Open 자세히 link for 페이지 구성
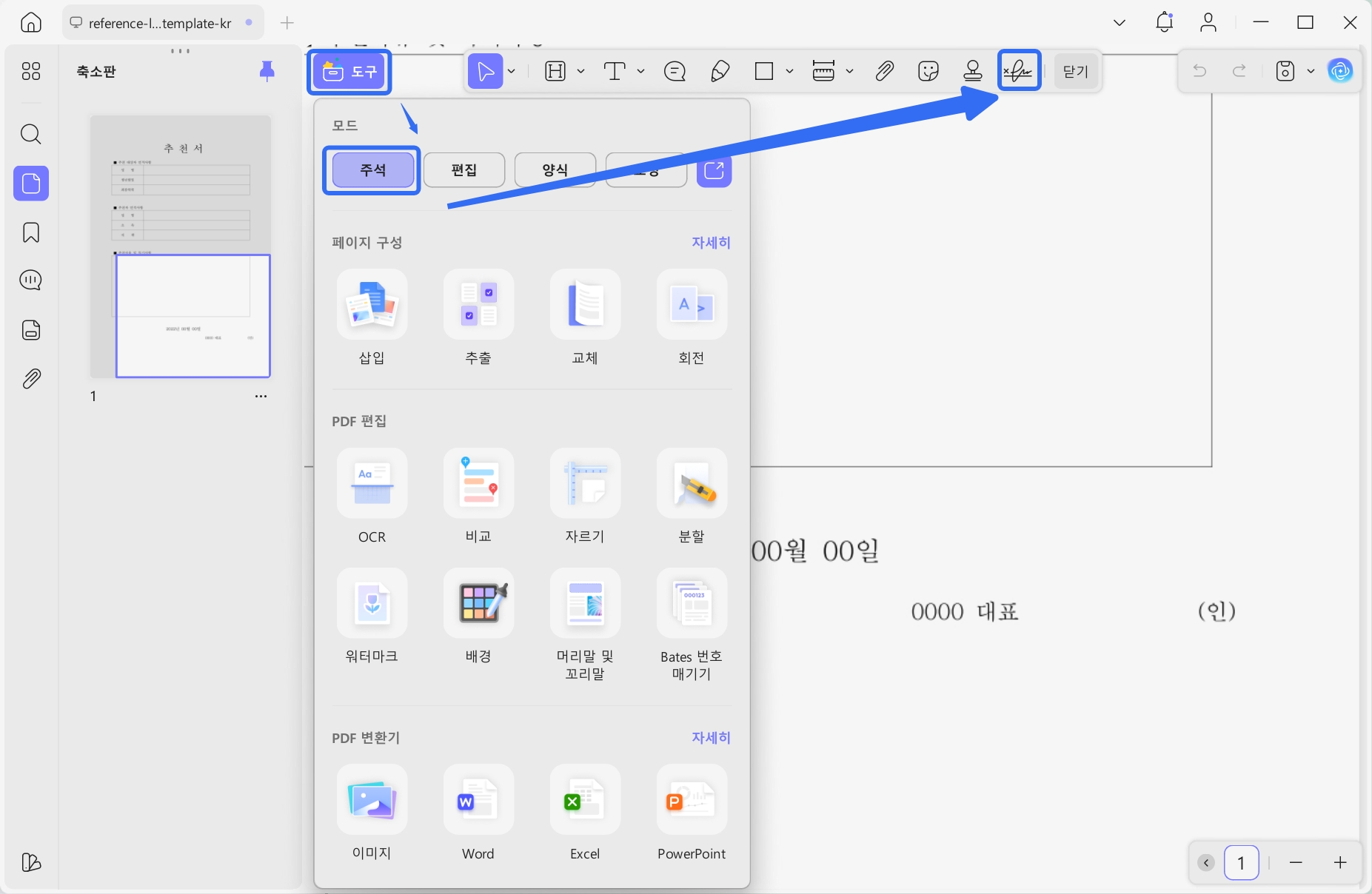 pos(711,243)
